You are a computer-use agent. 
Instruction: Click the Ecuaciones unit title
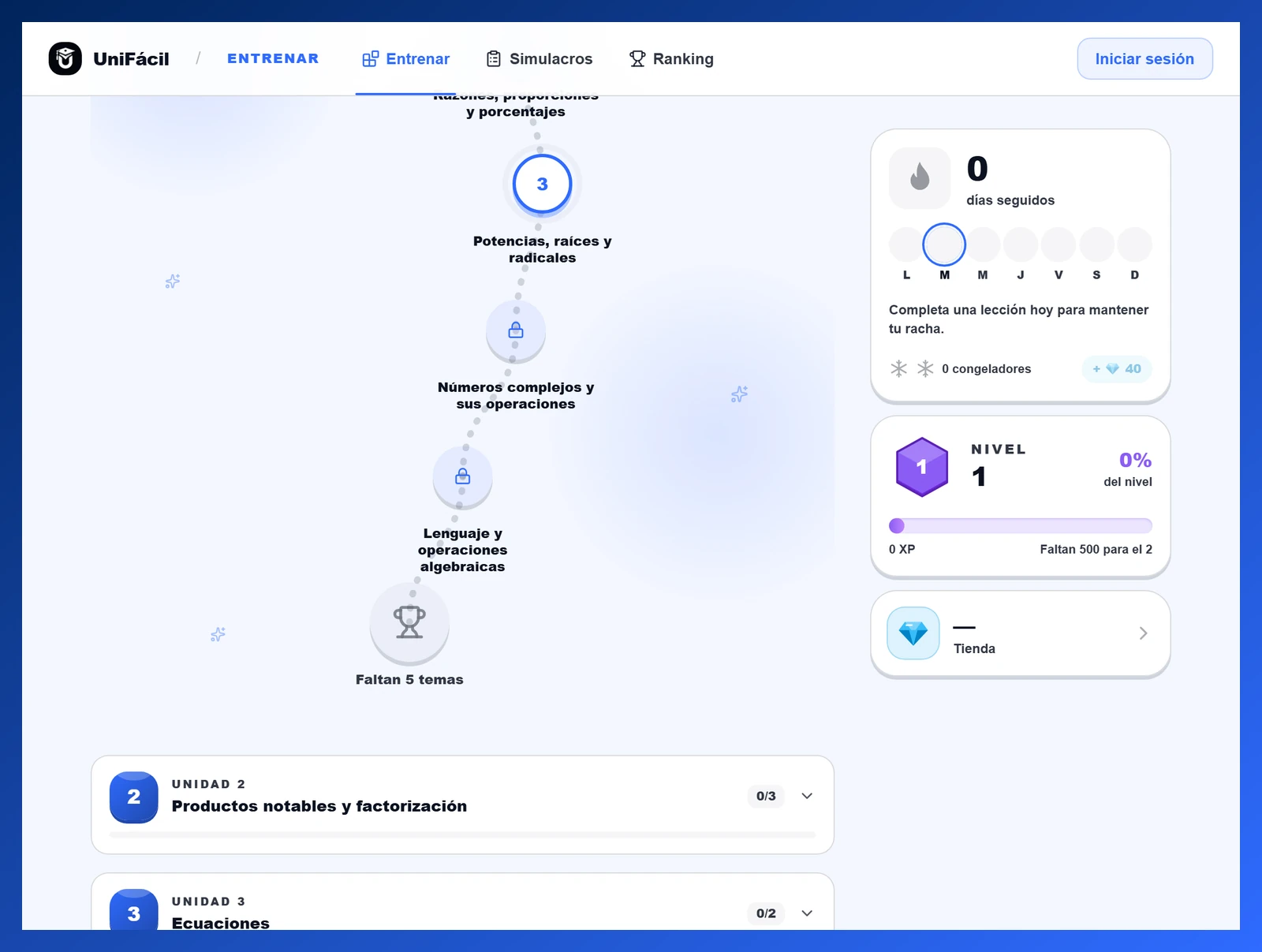click(x=221, y=923)
